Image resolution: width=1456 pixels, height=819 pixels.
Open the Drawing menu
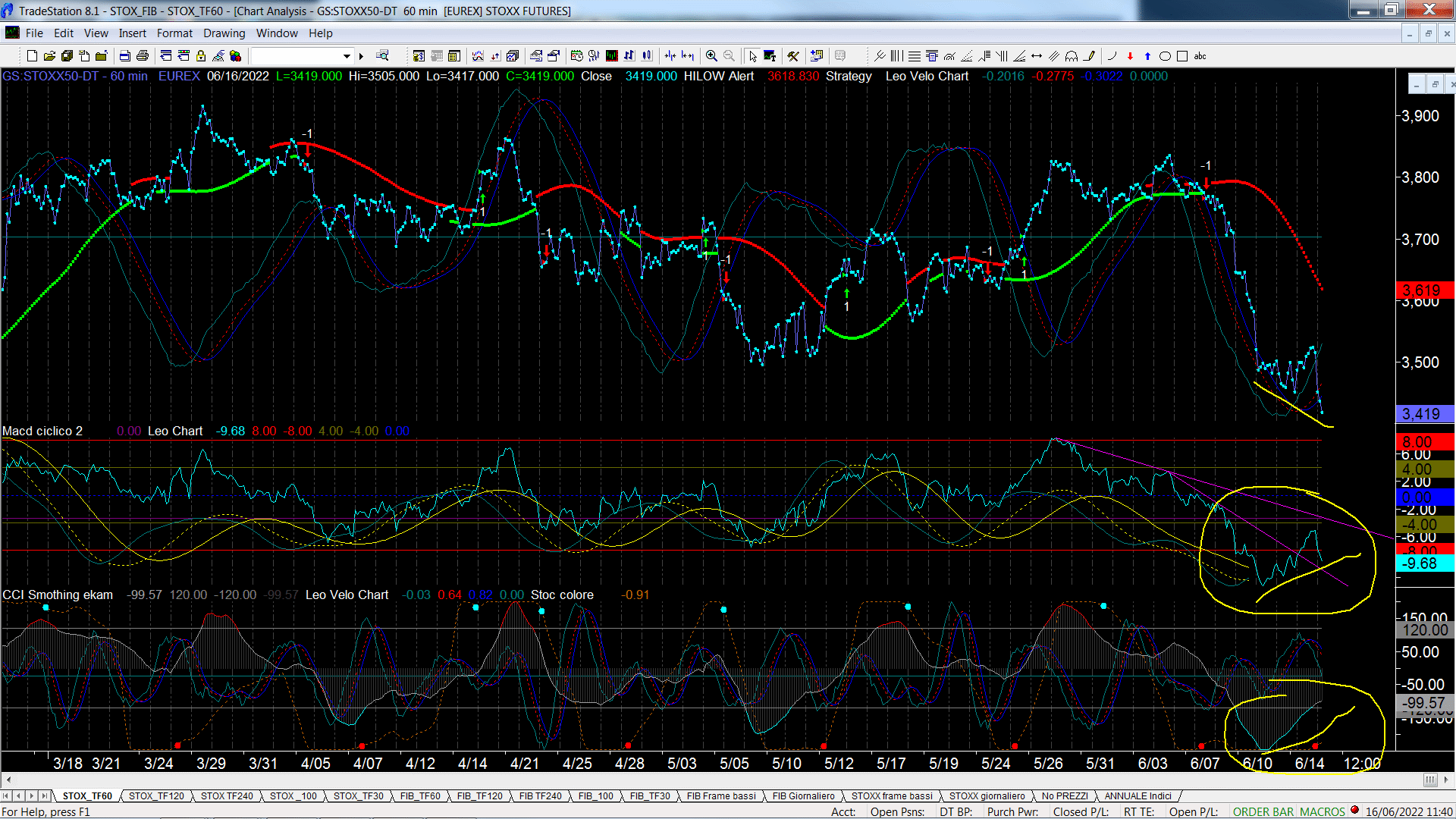[224, 33]
